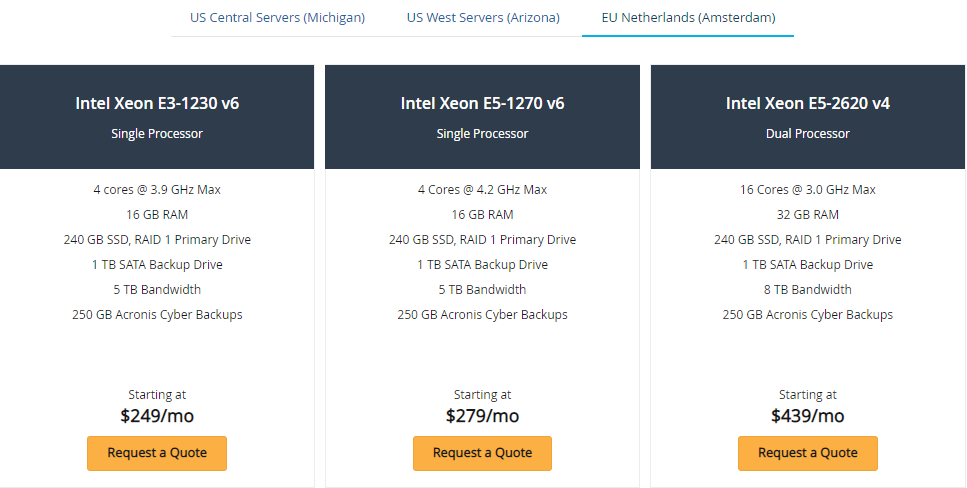Viewport: 967px width, 488px height.
Task: Click the 16 Cores @ 3.0 GHz Max text
Action: coord(807,190)
